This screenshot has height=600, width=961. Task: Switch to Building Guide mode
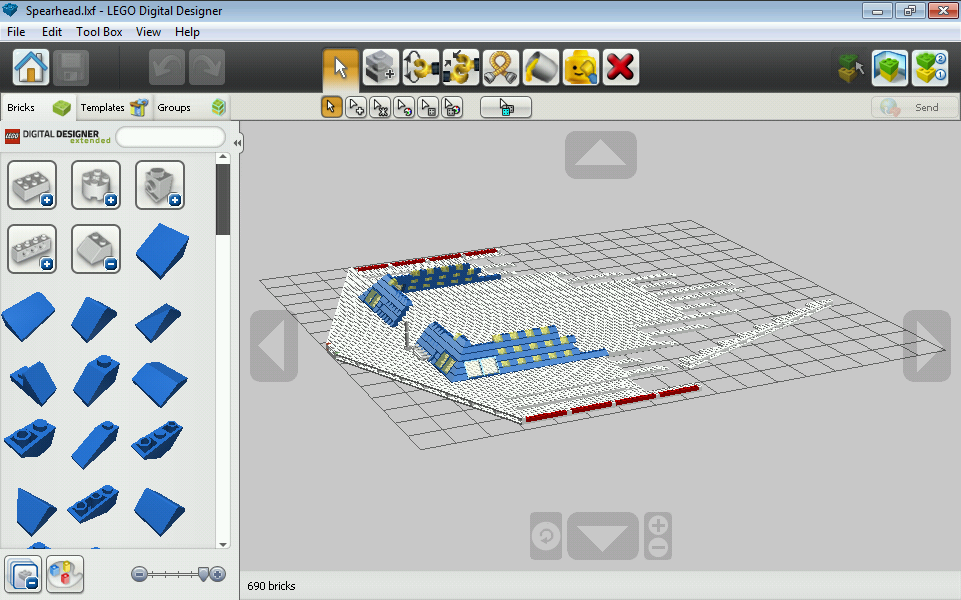click(x=930, y=67)
